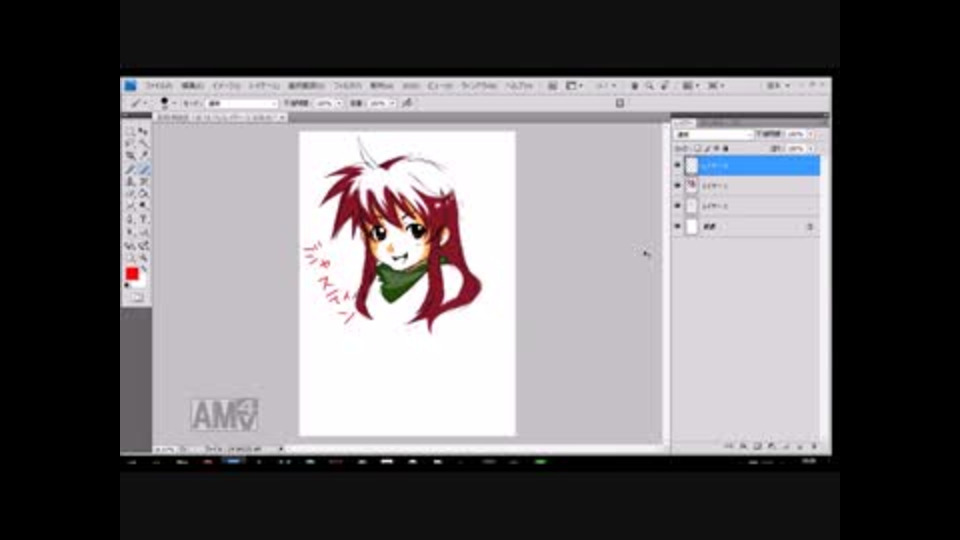Select the Eraser tool
The height and width of the screenshot is (540, 960).
coord(130,193)
